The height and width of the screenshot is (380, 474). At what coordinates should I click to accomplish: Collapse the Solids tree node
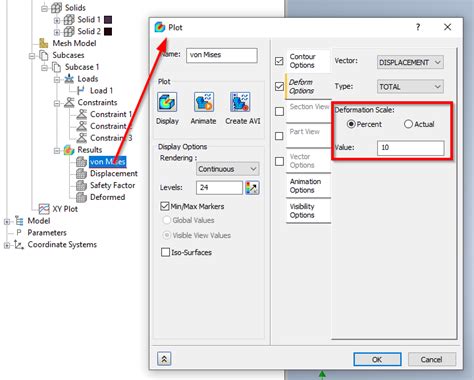pos(44,8)
